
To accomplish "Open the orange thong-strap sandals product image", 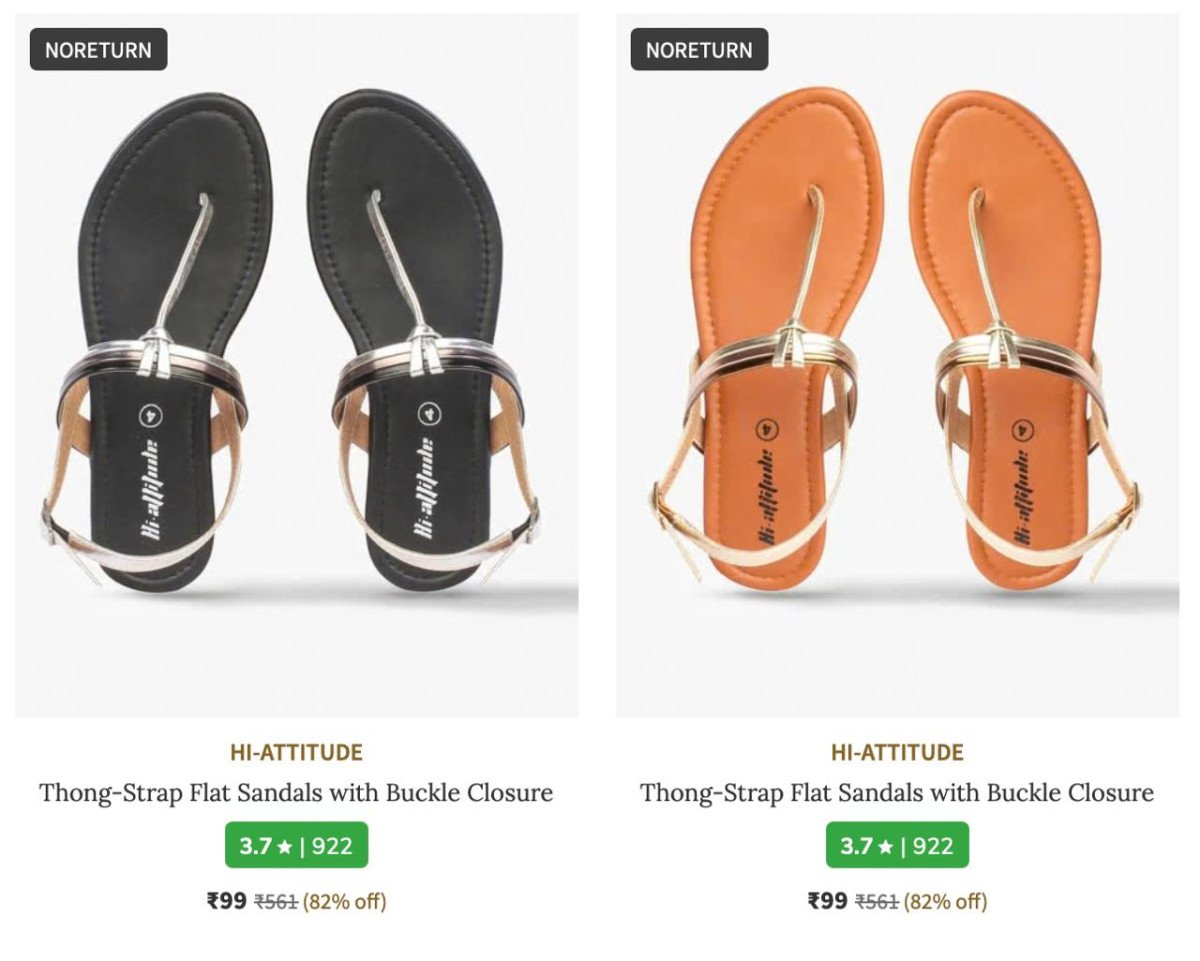I will click(897, 365).
